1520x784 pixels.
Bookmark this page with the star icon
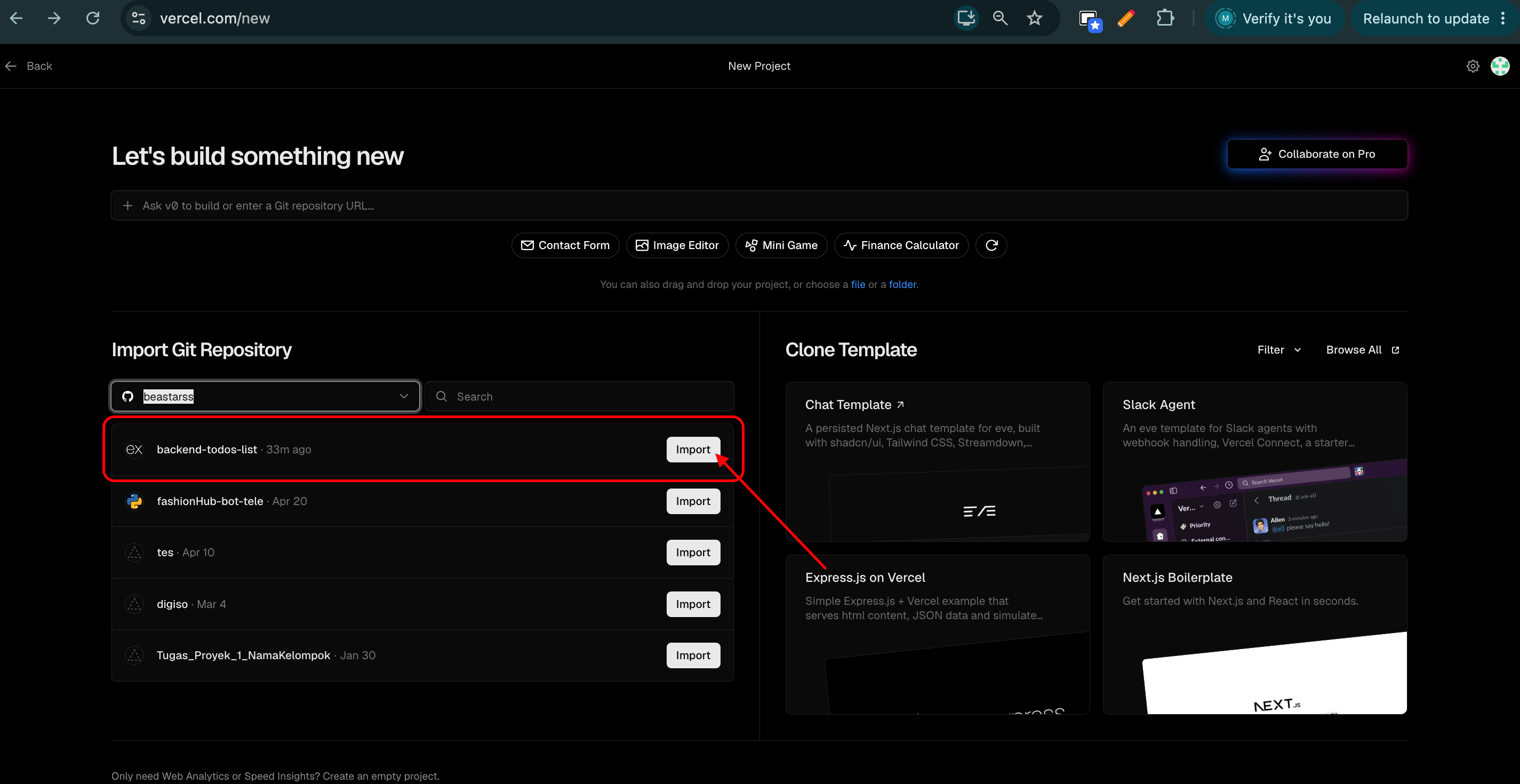1034,18
